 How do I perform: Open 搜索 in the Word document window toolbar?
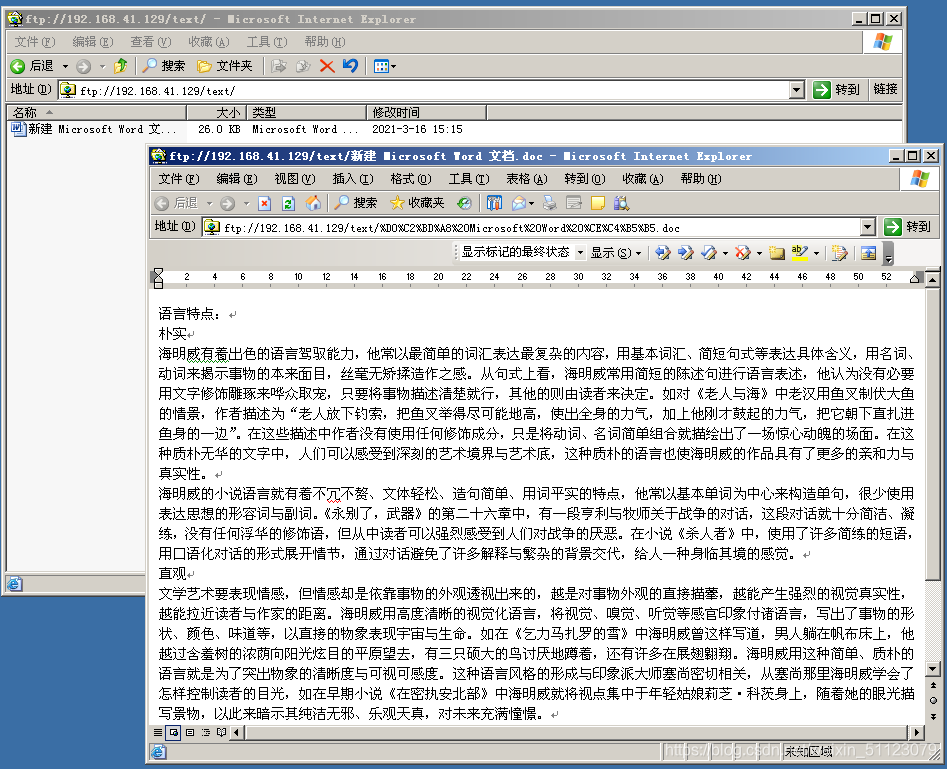(x=356, y=203)
